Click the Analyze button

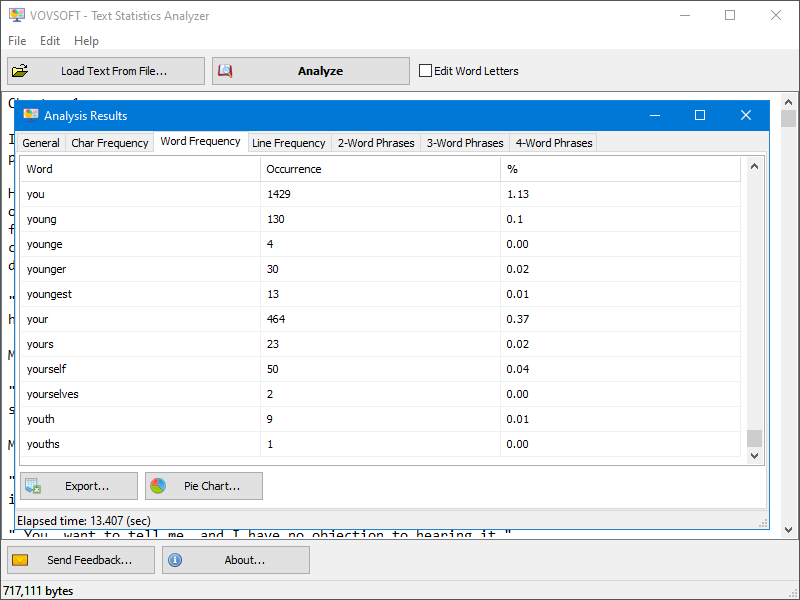coord(311,71)
